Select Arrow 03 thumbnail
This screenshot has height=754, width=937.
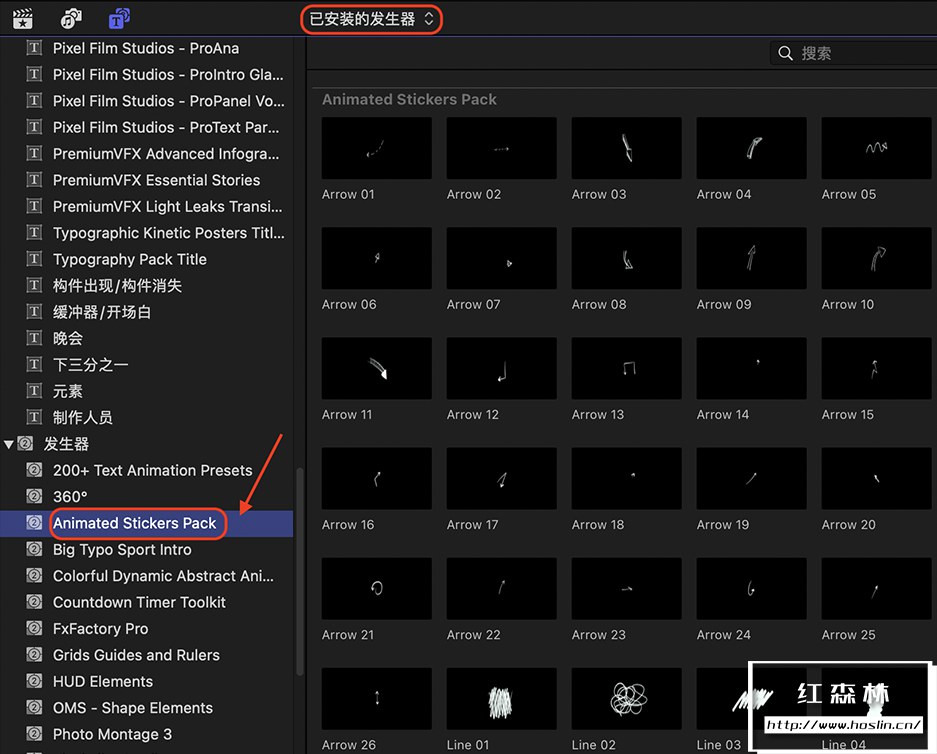pos(626,148)
